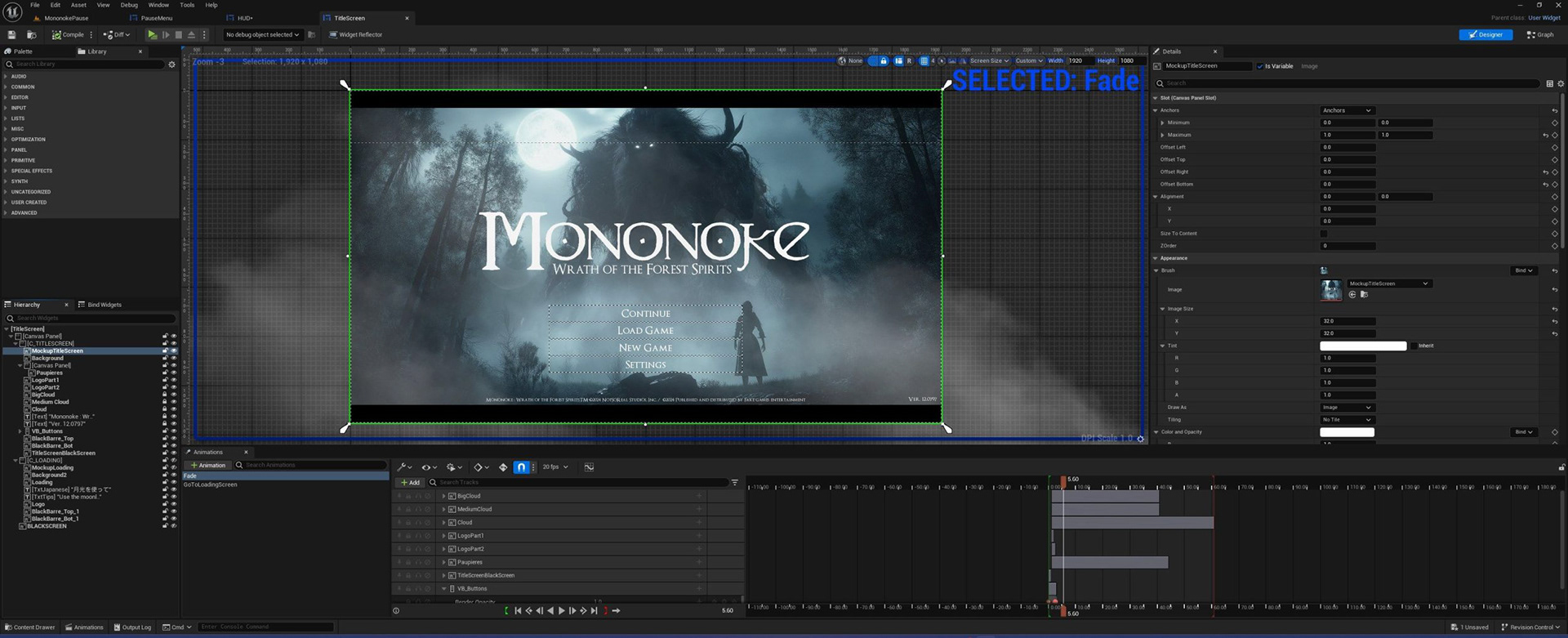Open the Content Drawer

point(29,627)
